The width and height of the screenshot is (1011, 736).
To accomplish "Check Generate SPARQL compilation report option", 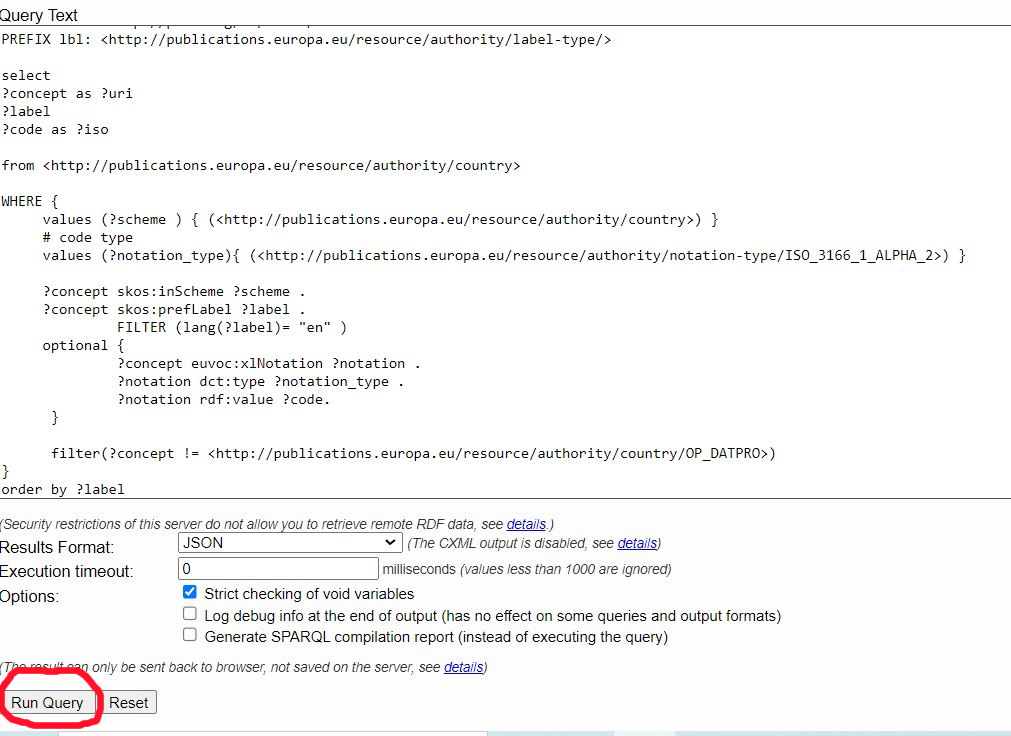I will tap(190, 636).
